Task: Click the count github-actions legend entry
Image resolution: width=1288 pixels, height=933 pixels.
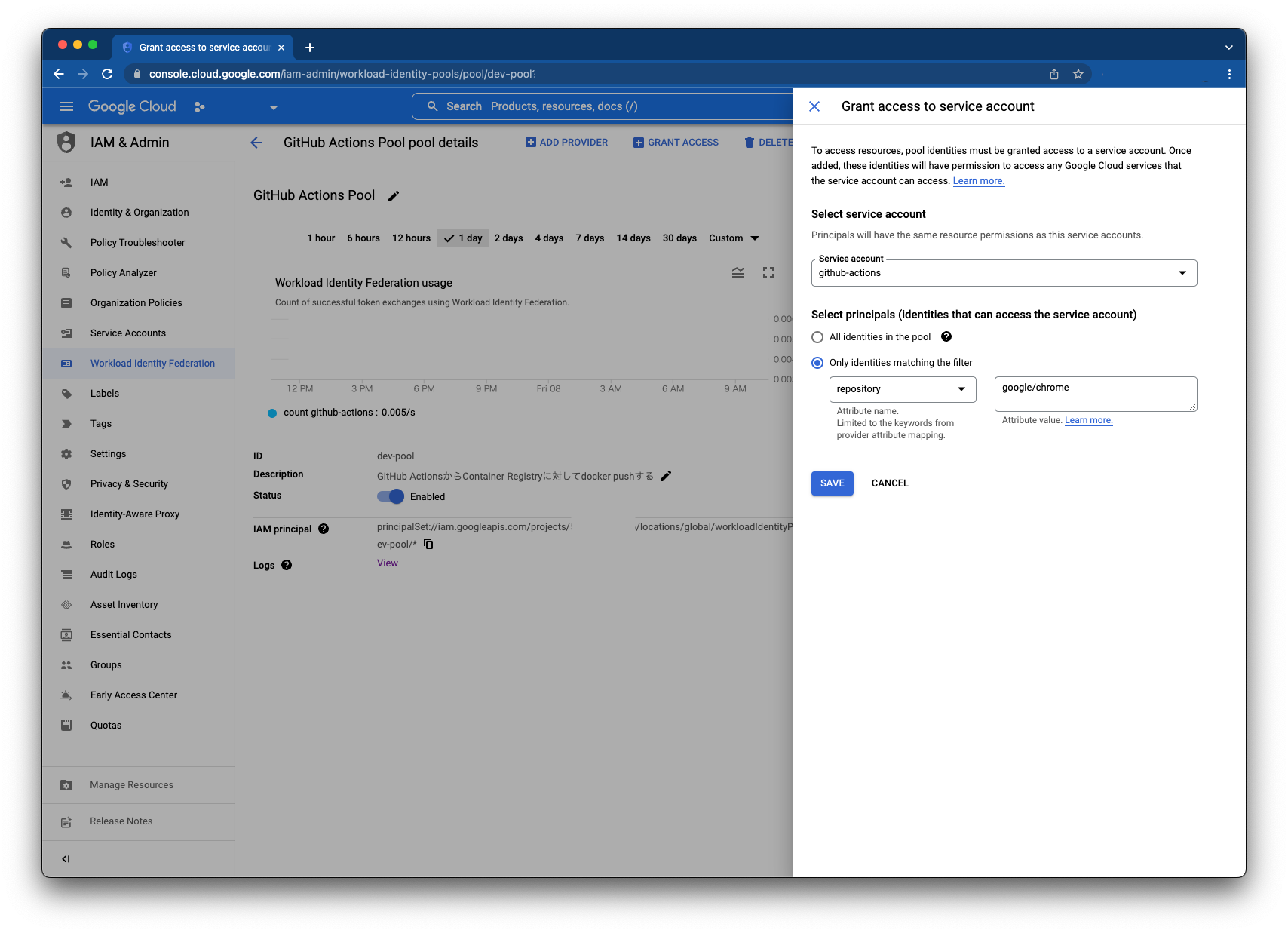Action: tap(342, 413)
